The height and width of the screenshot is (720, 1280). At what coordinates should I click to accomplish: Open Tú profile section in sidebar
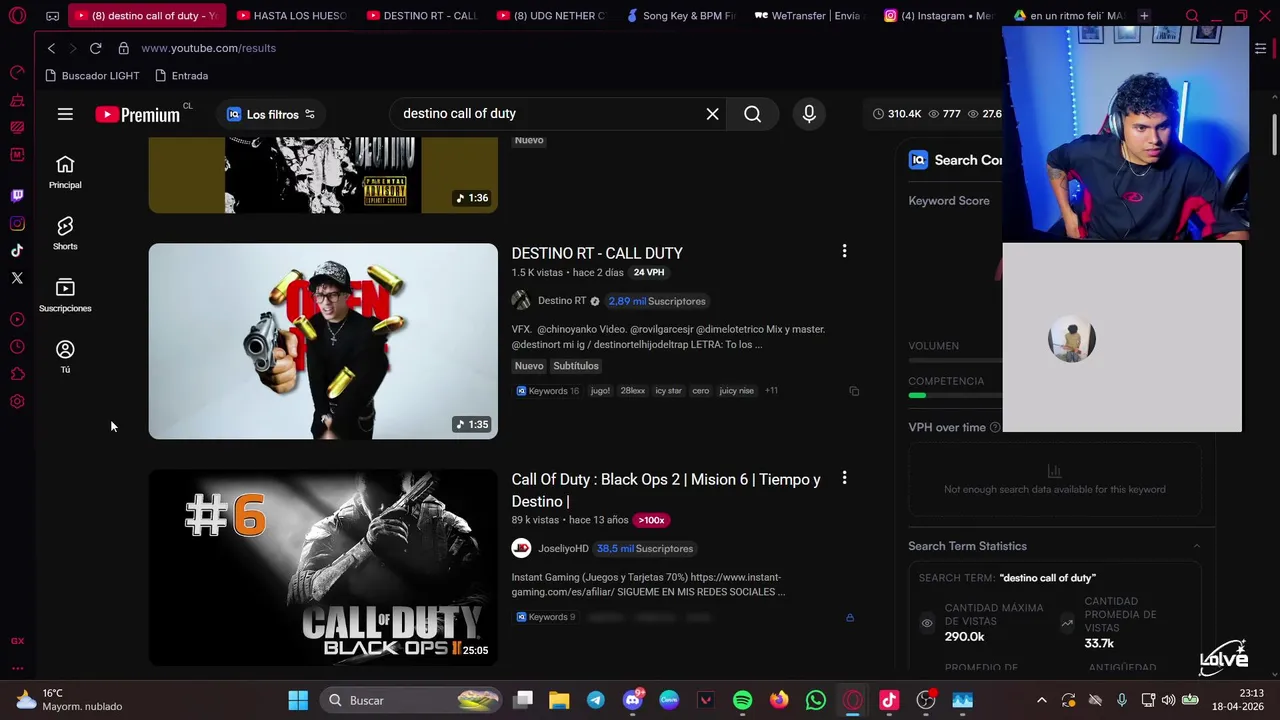pos(65,357)
